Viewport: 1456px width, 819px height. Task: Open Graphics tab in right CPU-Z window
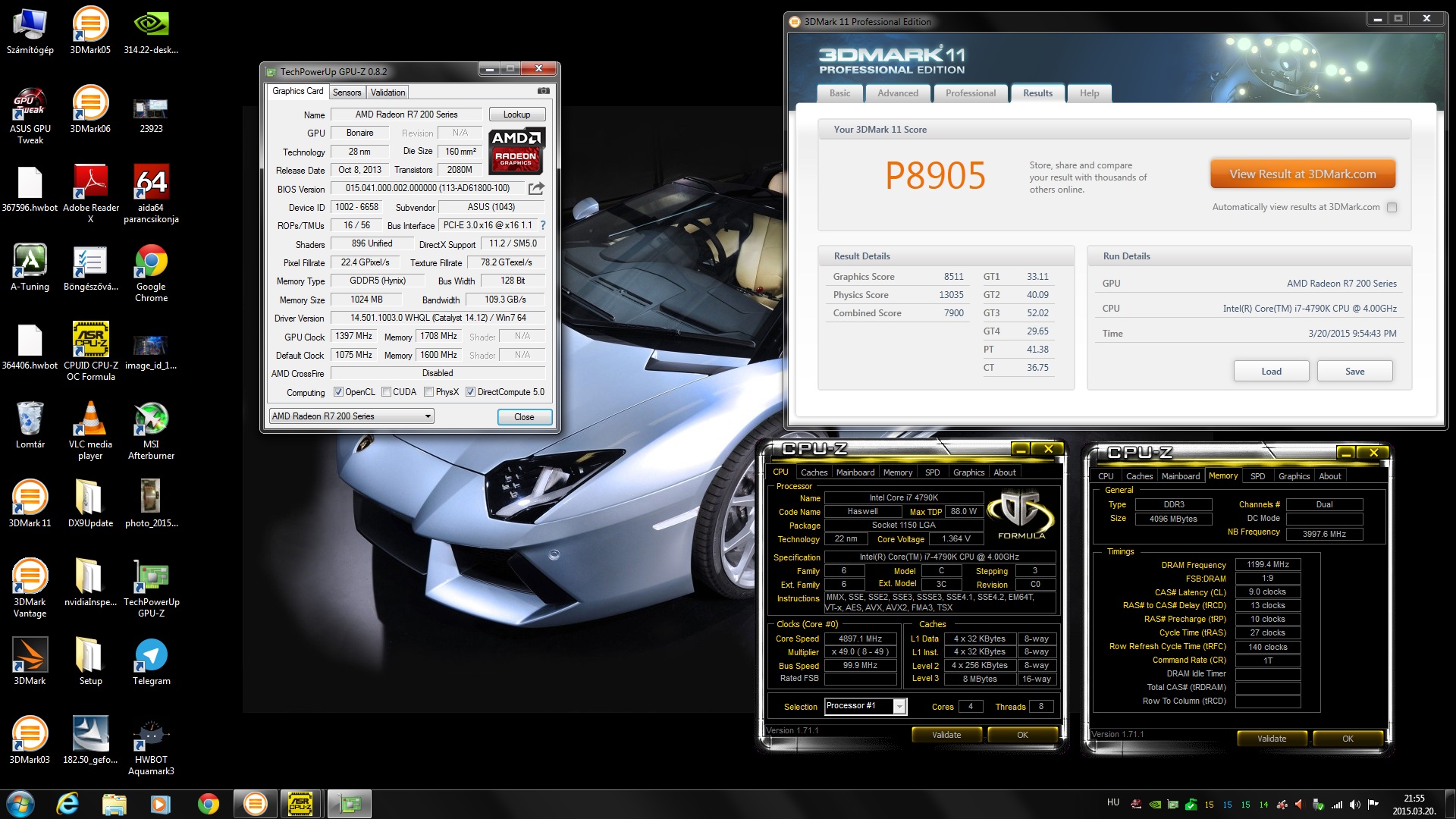(1294, 476)
